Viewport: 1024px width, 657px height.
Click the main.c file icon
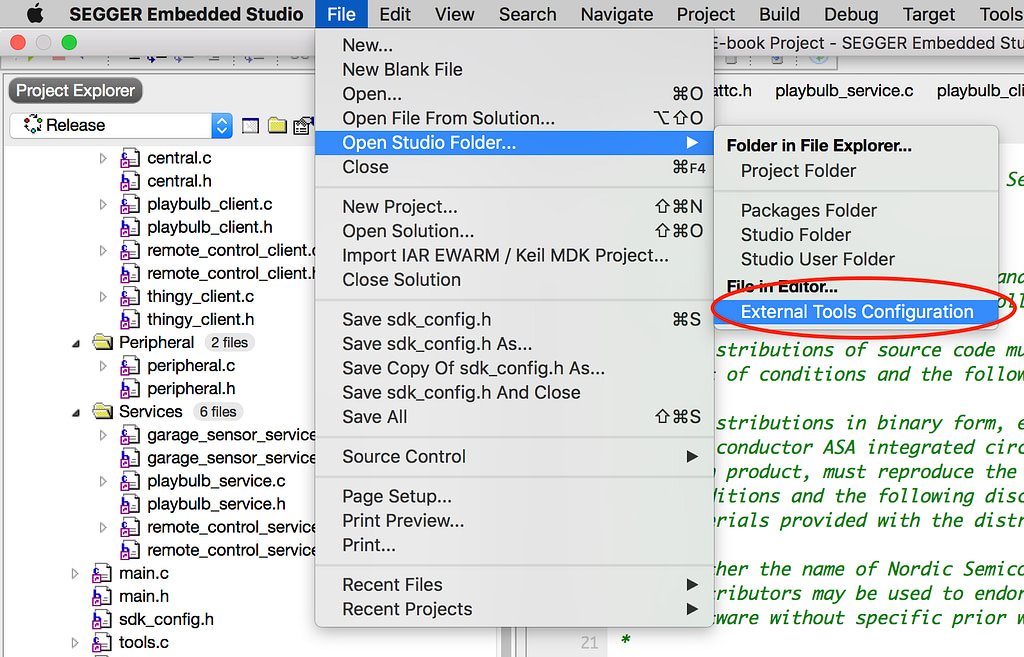click(101, 573)
